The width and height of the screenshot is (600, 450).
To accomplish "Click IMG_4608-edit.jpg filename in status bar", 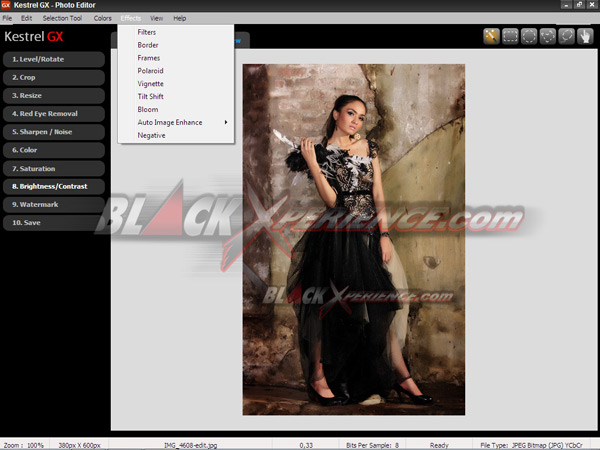I will (191, 445).
